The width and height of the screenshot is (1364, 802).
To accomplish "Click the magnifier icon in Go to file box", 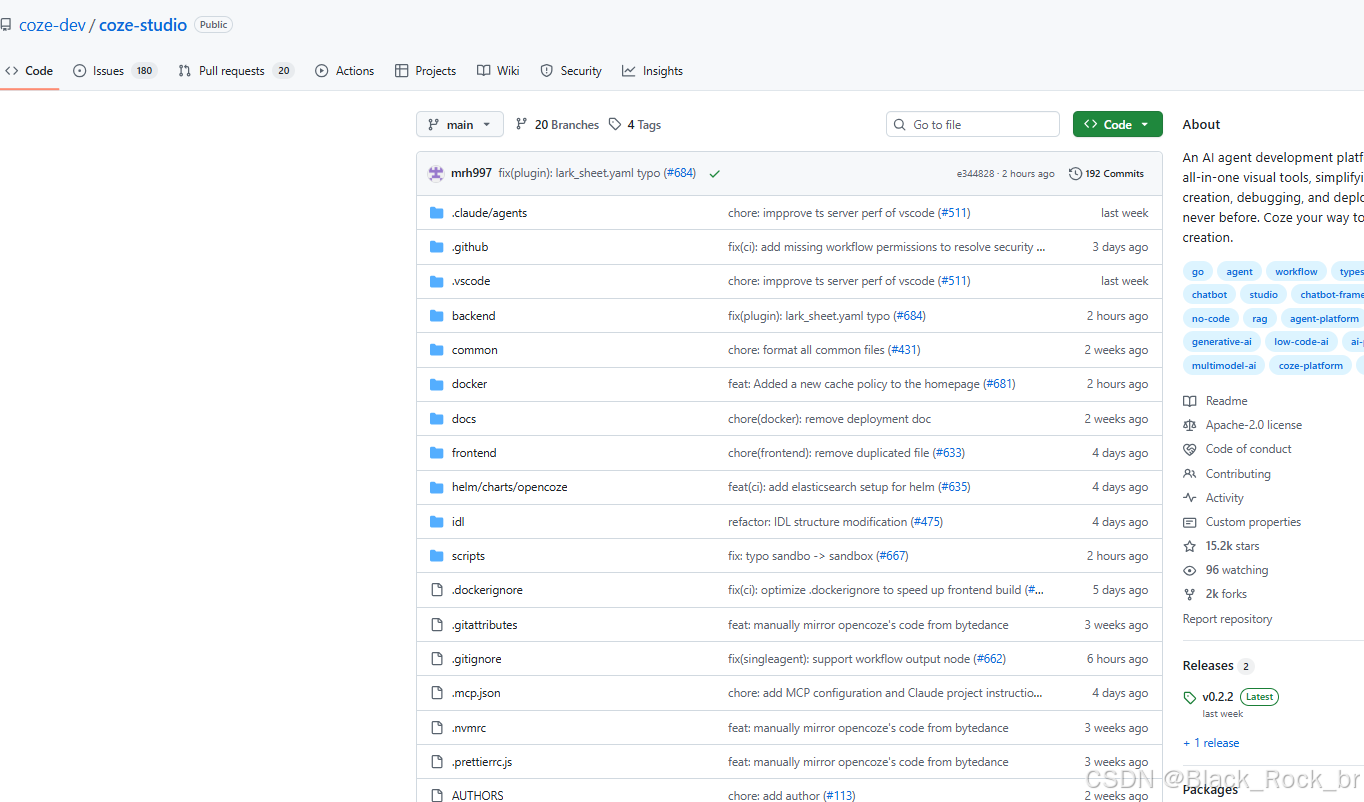I will 899,125.
